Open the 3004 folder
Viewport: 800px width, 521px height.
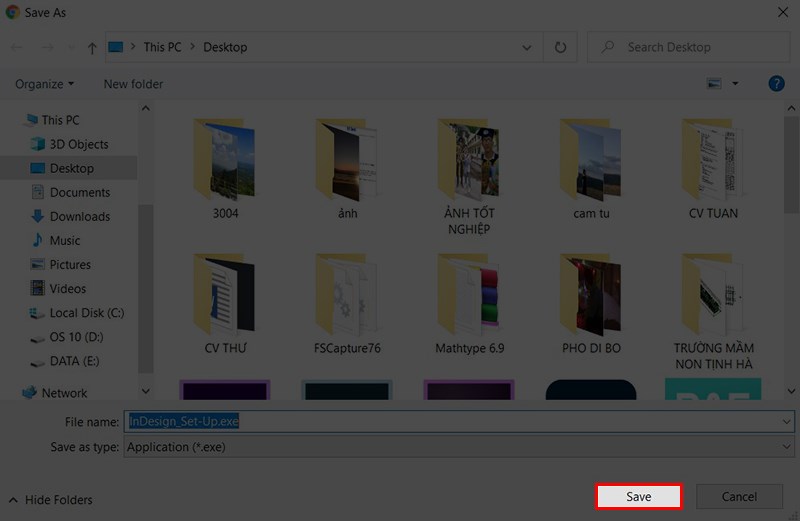pos(224,170)
